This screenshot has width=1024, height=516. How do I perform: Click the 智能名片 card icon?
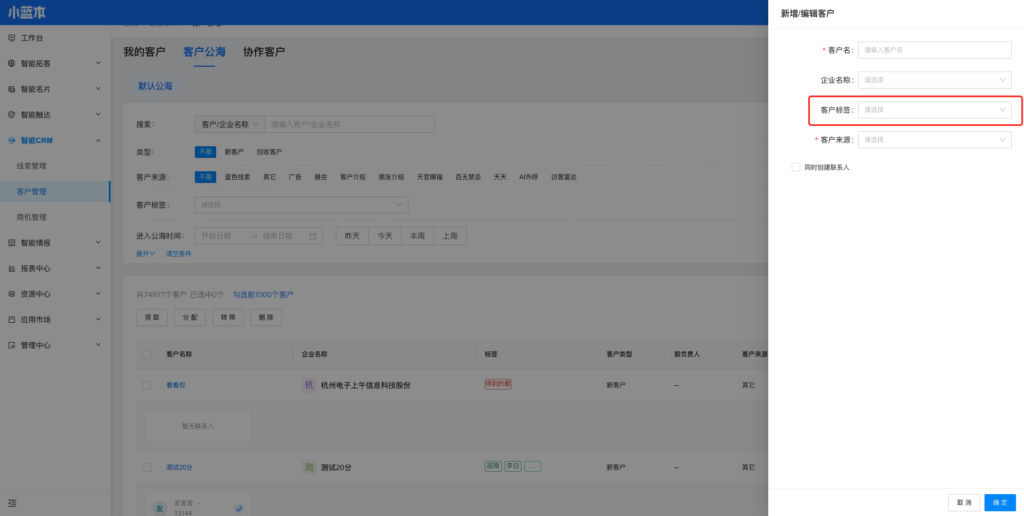pos(12,89)
